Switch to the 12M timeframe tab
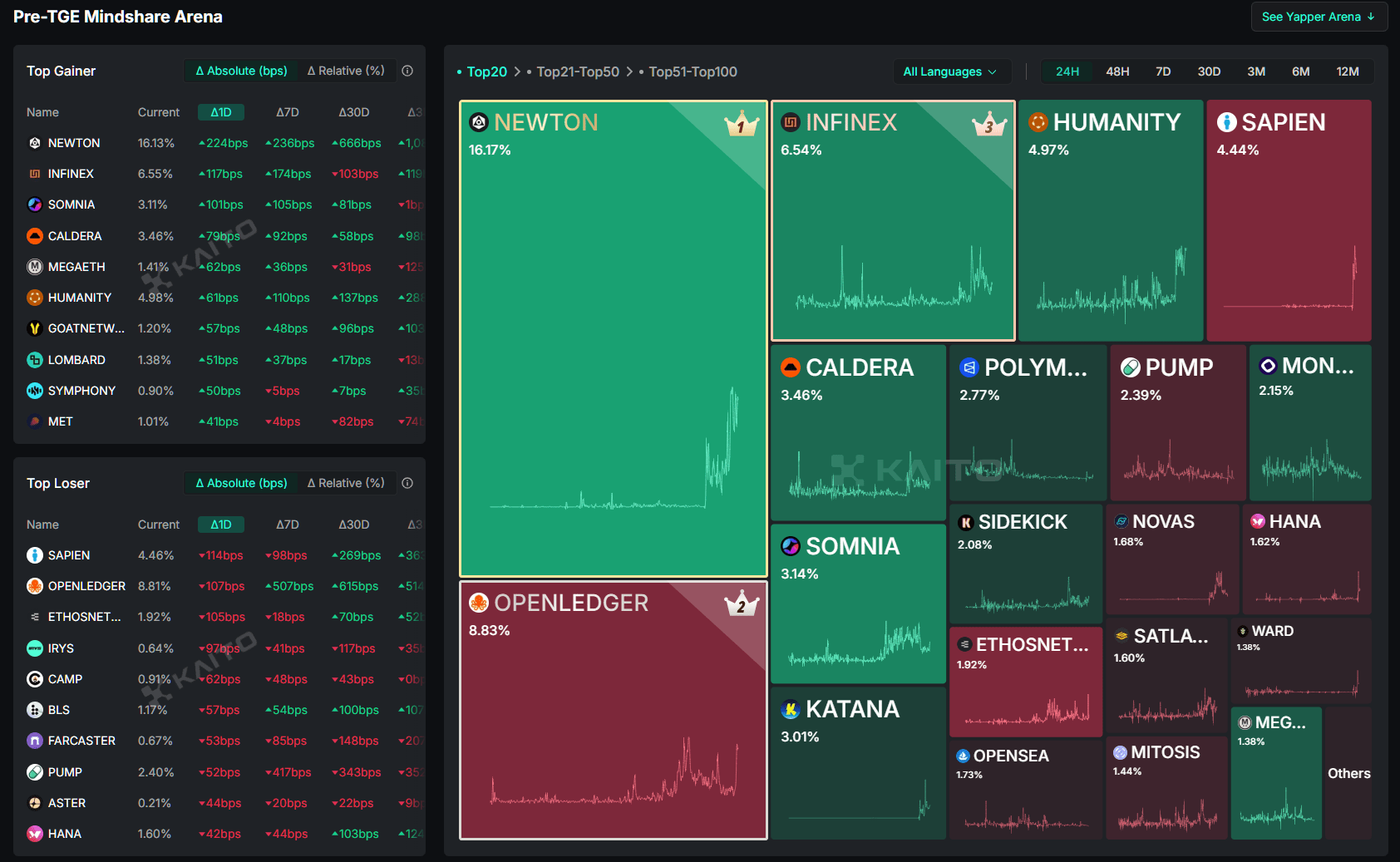Screen dimensions: 1400x862 click(1348, 71)
